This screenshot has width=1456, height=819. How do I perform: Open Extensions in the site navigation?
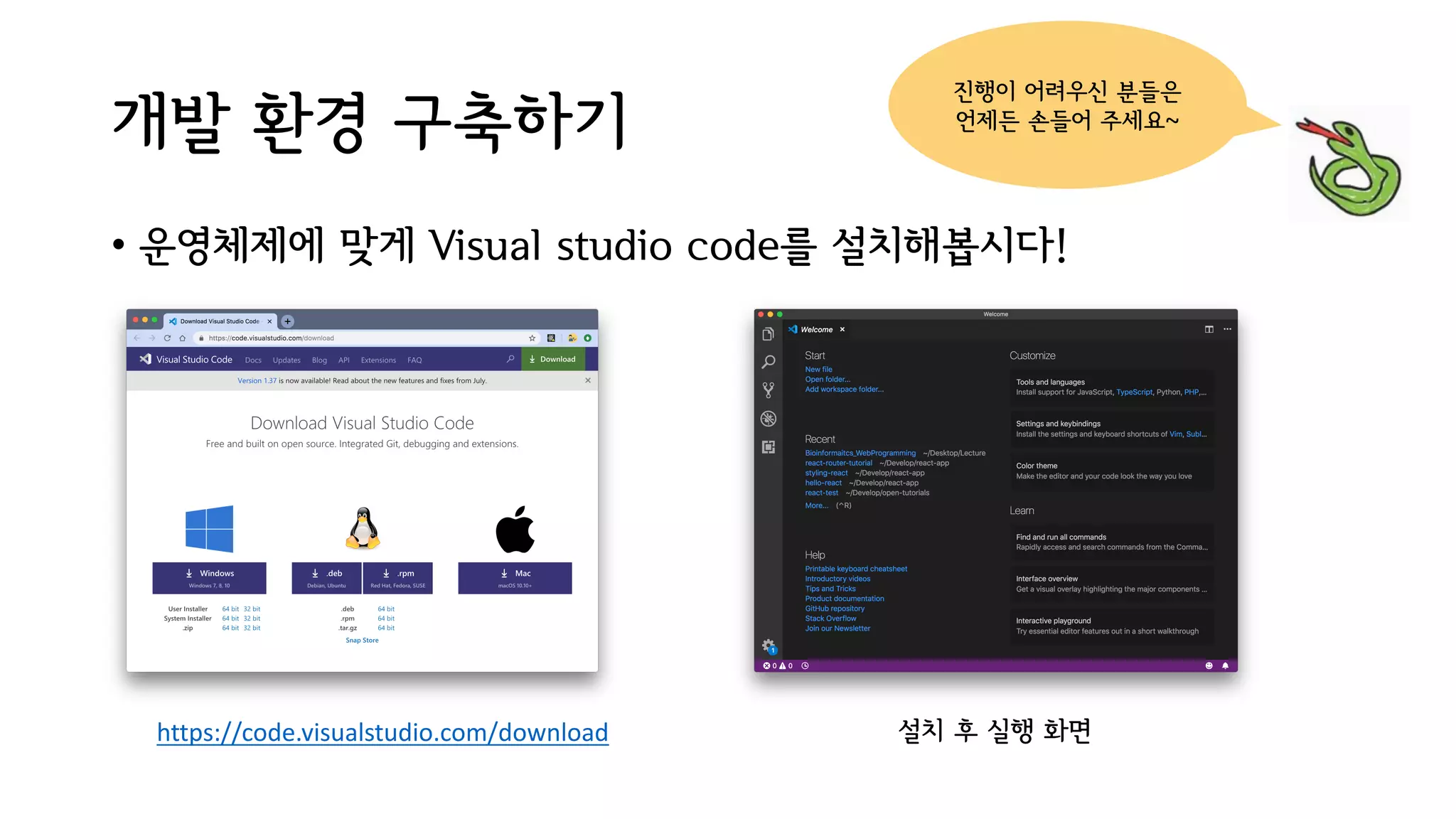coord(378,360)
